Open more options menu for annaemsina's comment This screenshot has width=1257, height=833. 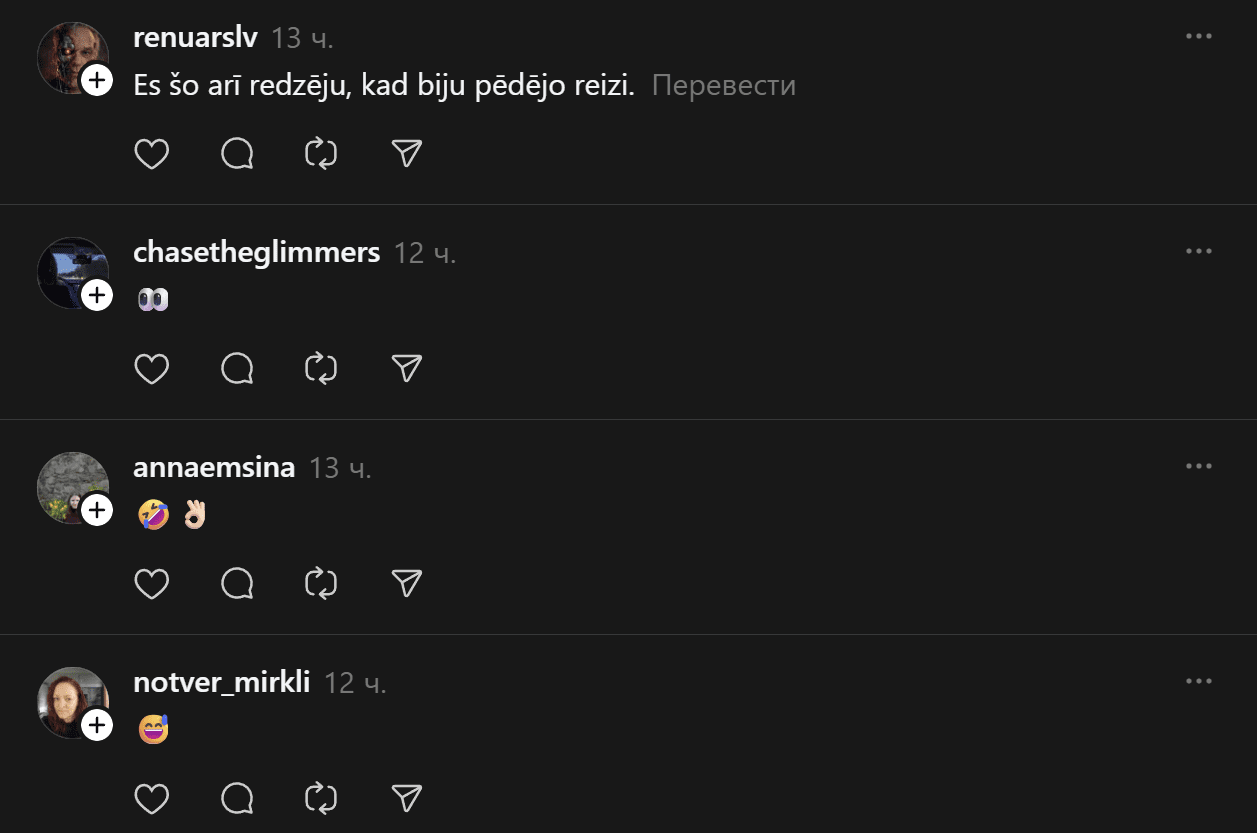click(x=1198, y=466)
